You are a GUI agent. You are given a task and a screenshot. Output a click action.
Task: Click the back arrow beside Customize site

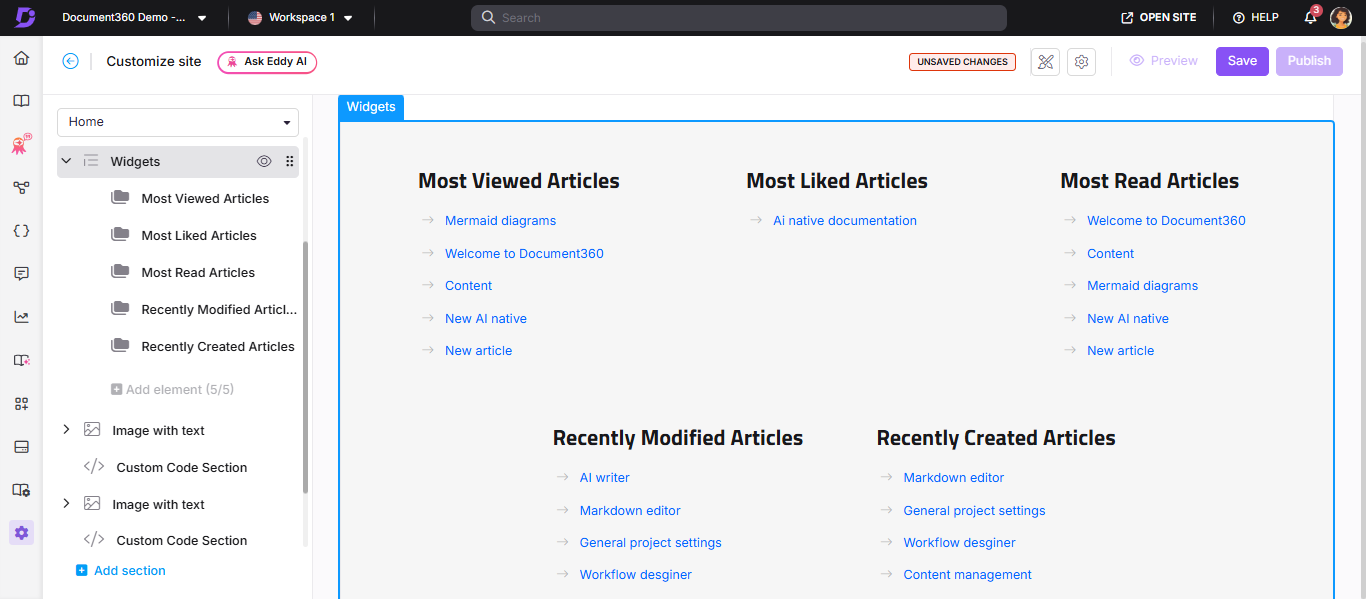click(70, 61)
